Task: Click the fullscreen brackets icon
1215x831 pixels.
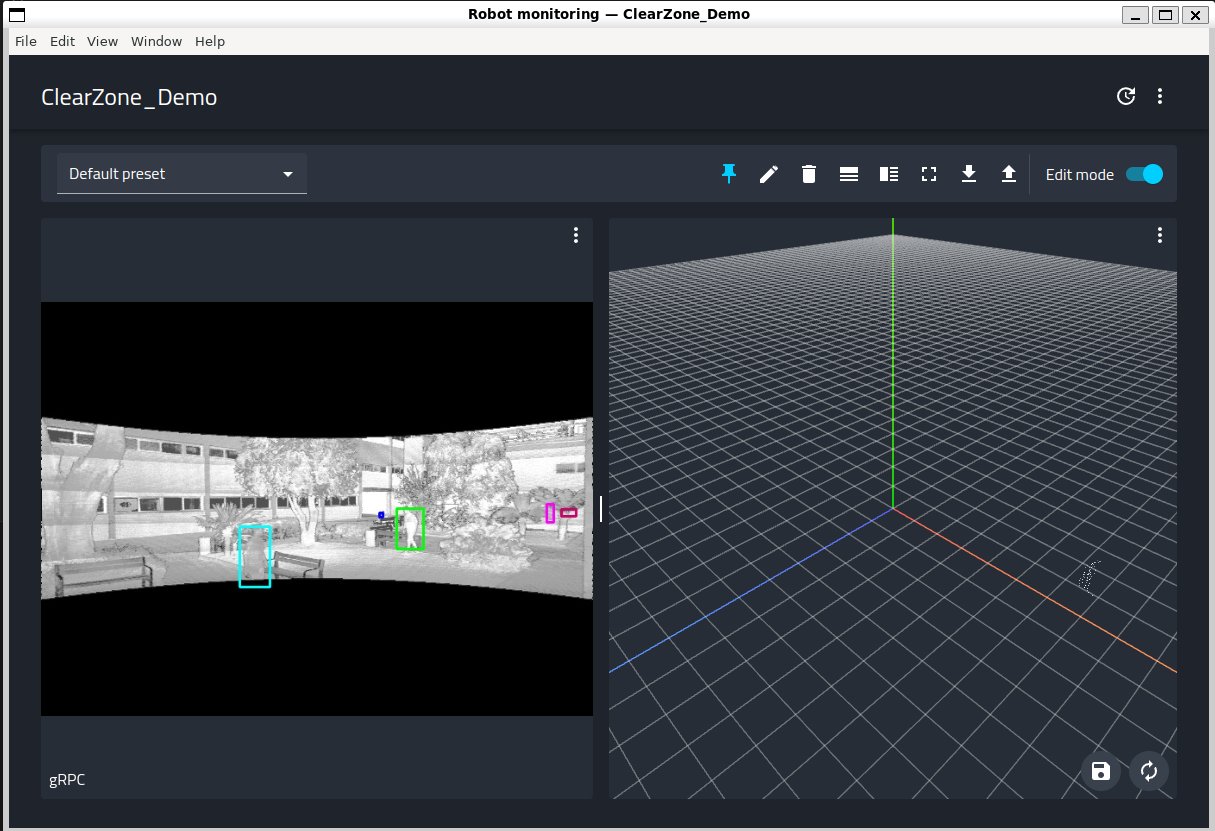Action: (x=929, y=174)
